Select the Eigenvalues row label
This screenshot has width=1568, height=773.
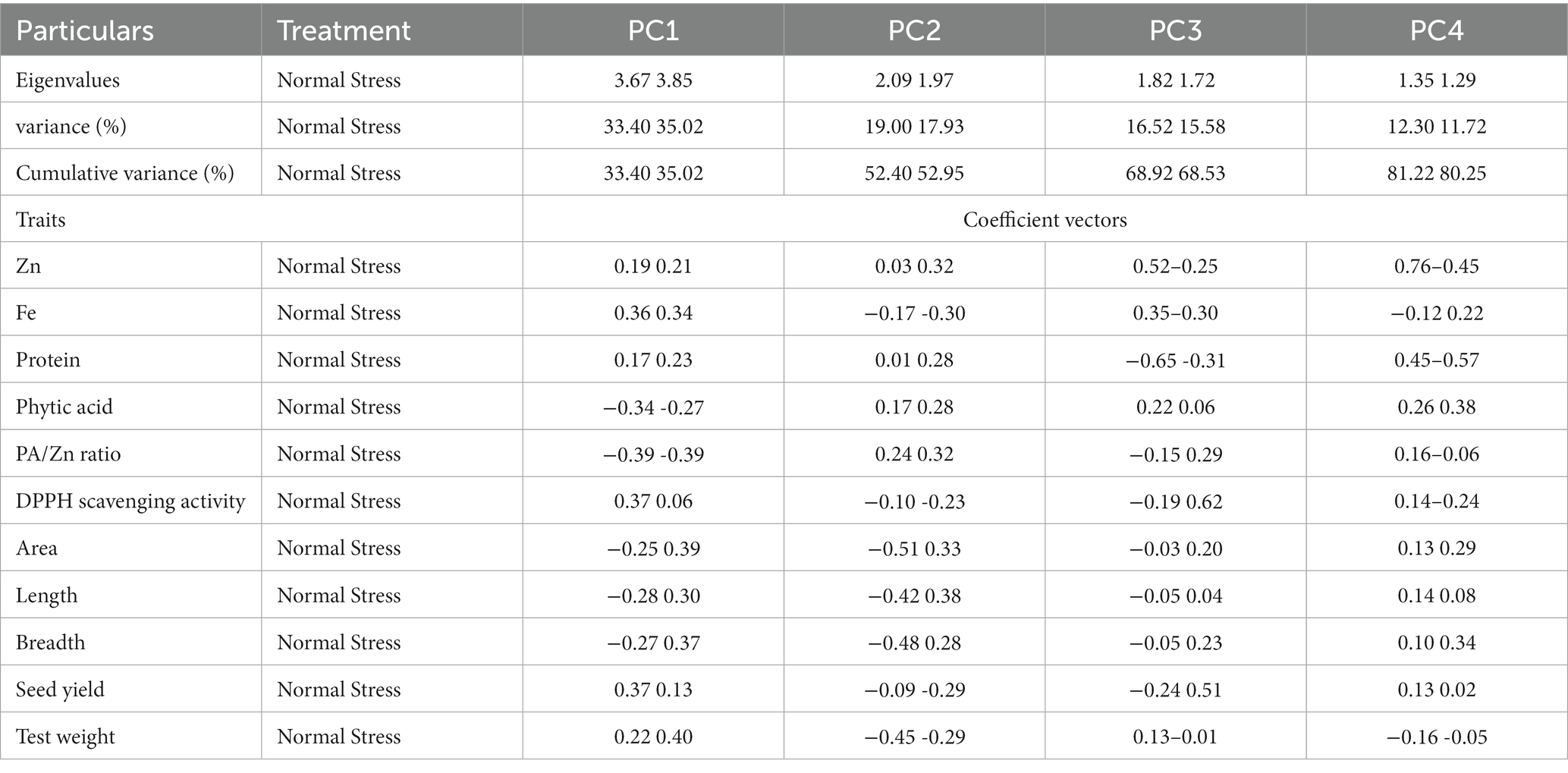coord(68,80)
